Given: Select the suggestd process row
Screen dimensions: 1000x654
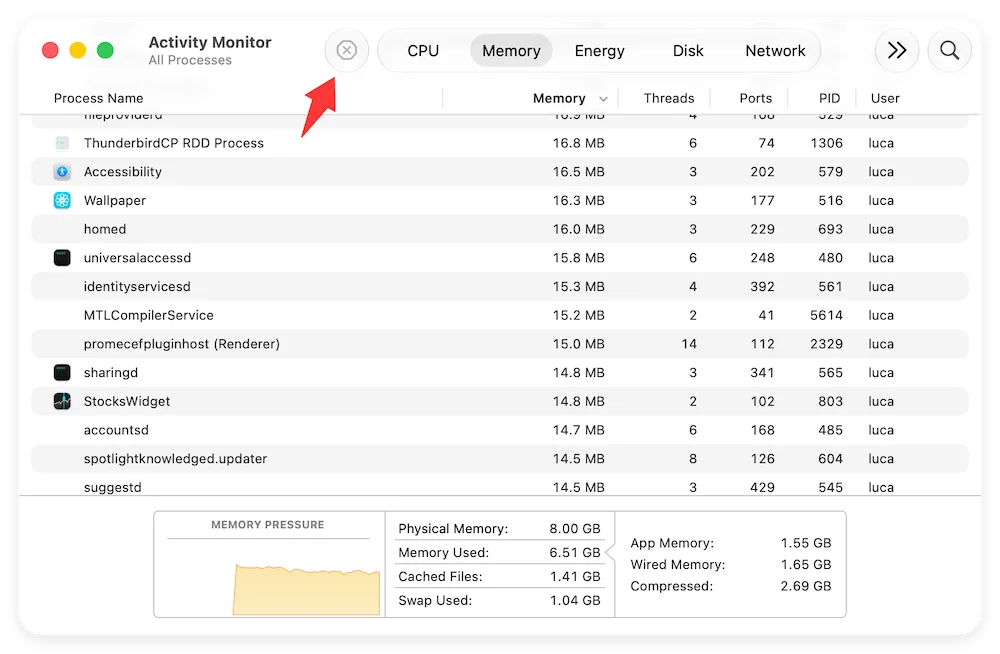Looking at the screenshot, I should pyautogui.click(x=500, y=486).
